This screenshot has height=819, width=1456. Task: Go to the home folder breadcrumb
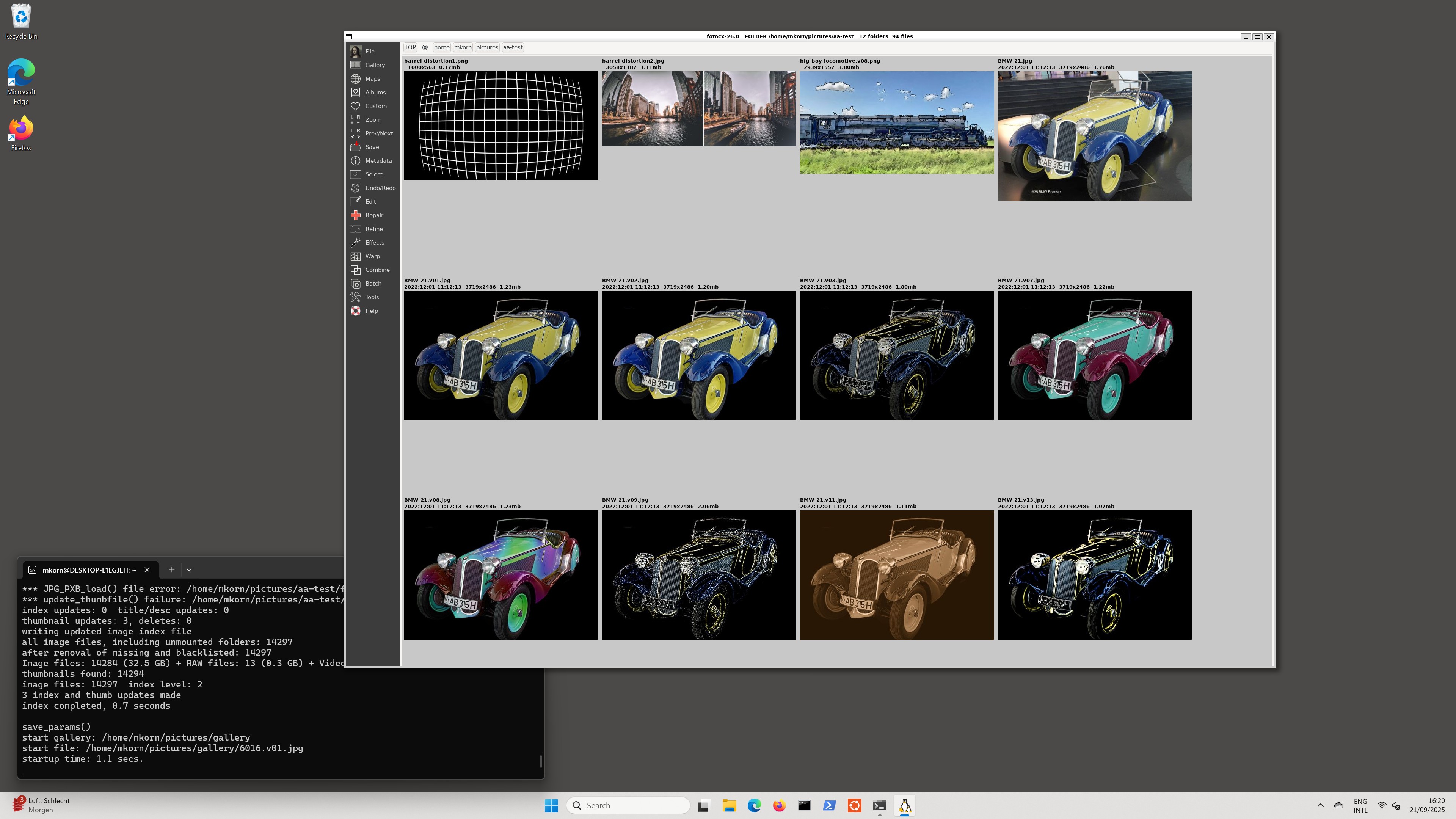[441, 47]
